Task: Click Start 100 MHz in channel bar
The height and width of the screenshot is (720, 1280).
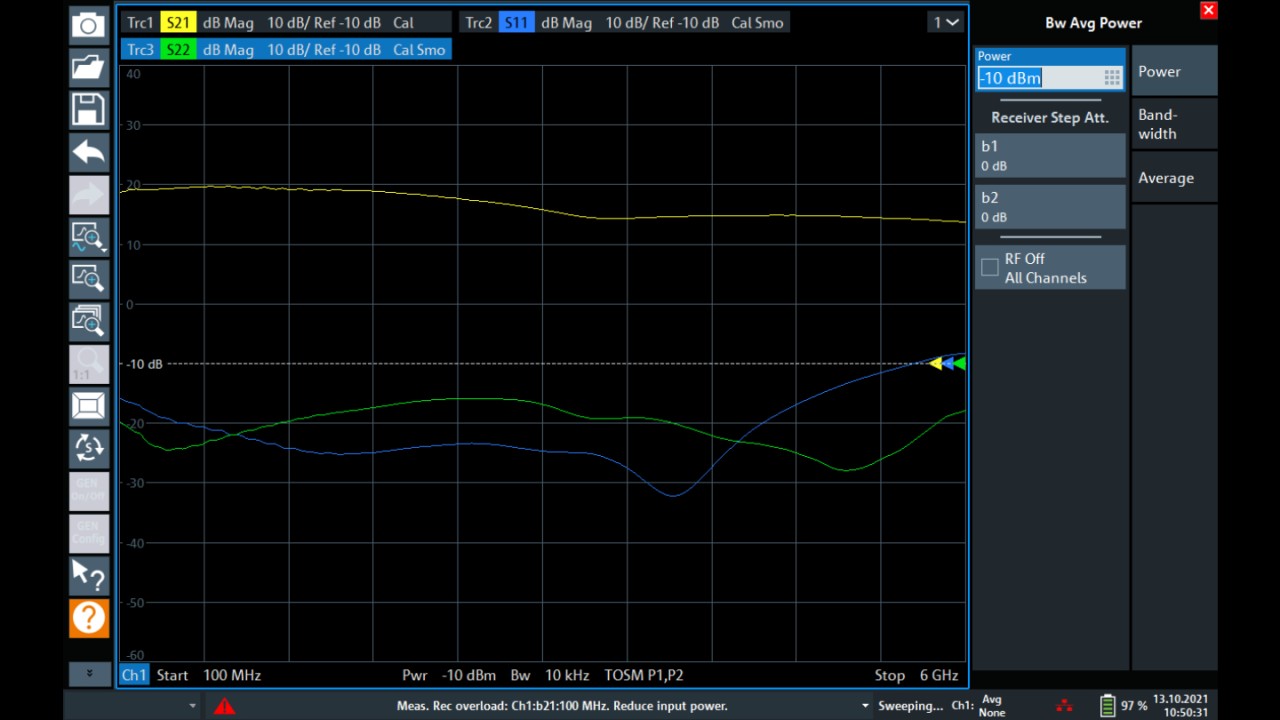Action: coord(208,675)
